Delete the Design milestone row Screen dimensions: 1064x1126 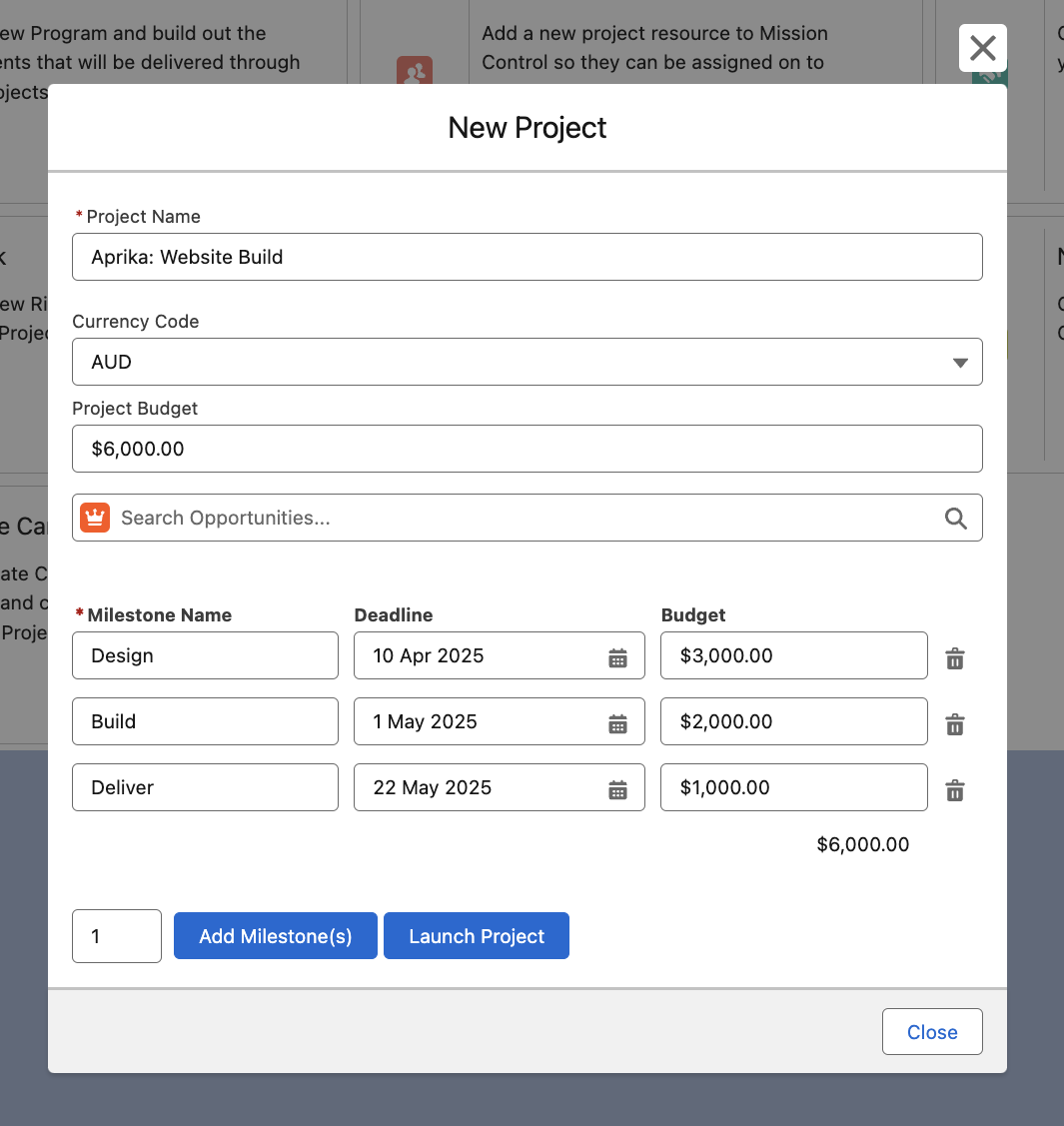click(954, 657)
